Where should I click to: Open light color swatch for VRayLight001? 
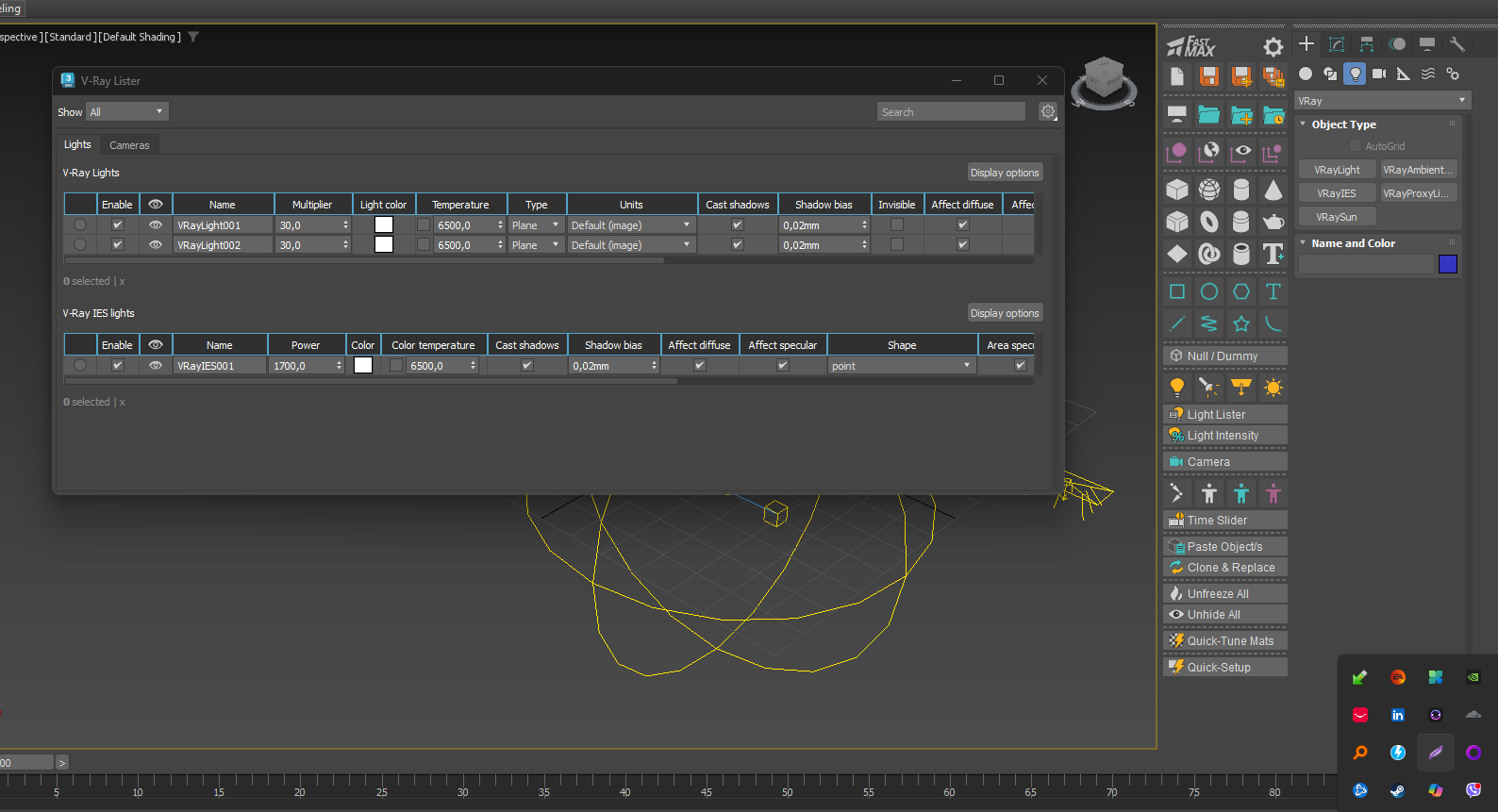(384, 225)
